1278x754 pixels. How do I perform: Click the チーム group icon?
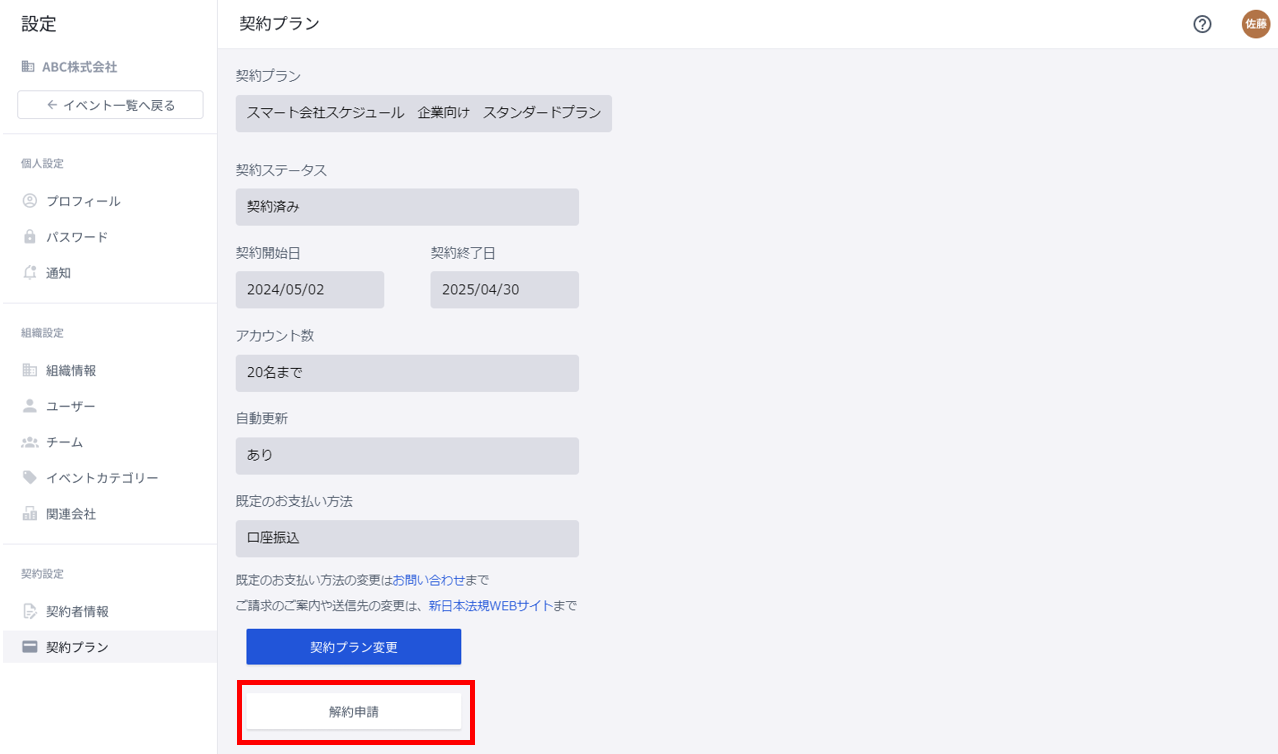coord(29,442)
